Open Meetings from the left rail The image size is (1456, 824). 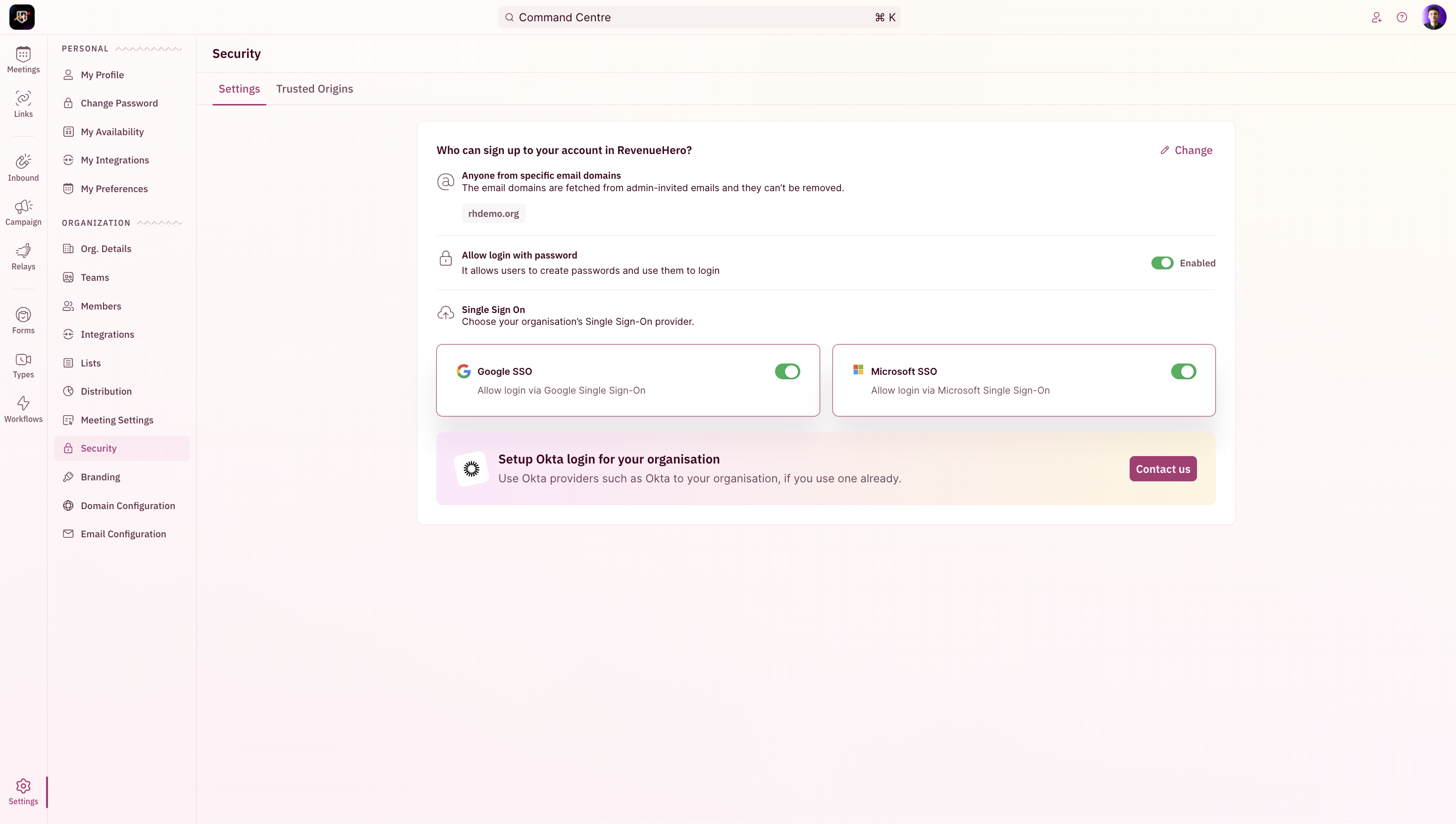[x=23, y=60]
